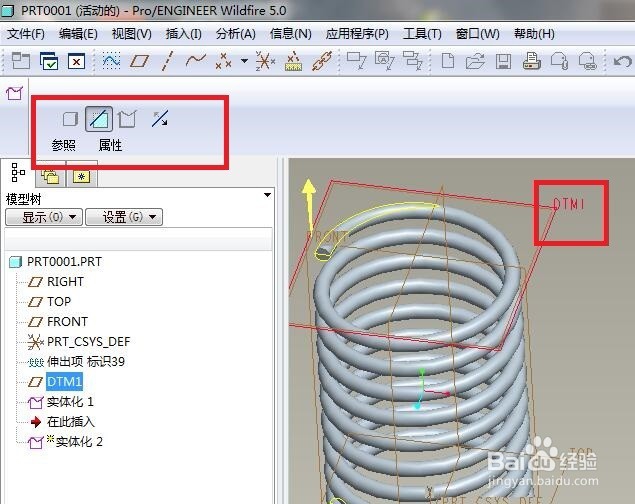Expand the model tree panel options arrow
This screenshot has width=635, height=504.
[x=267, y=195]
